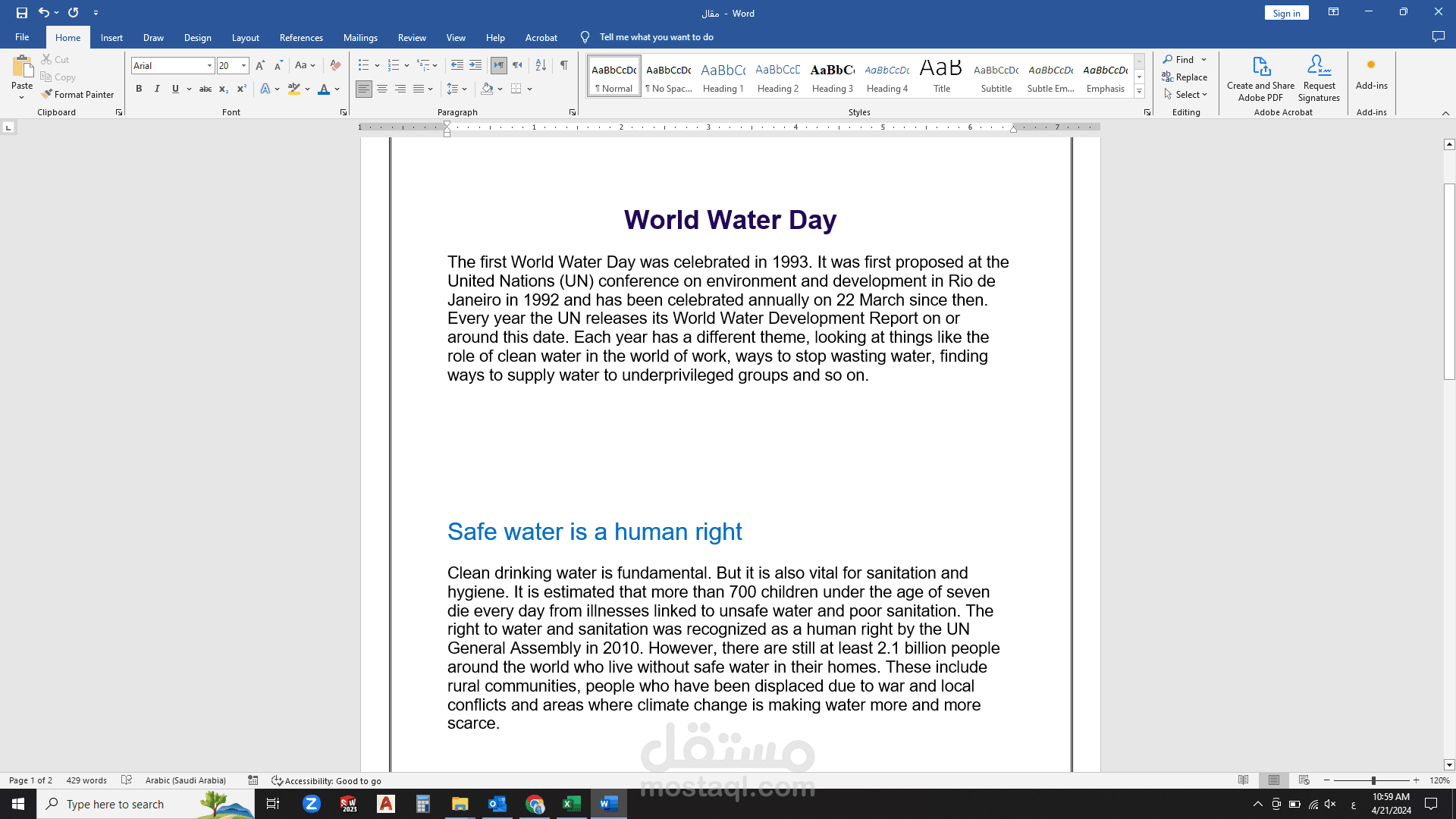
Task: Open the Change Case dropdown
Action: click(305, 66)
